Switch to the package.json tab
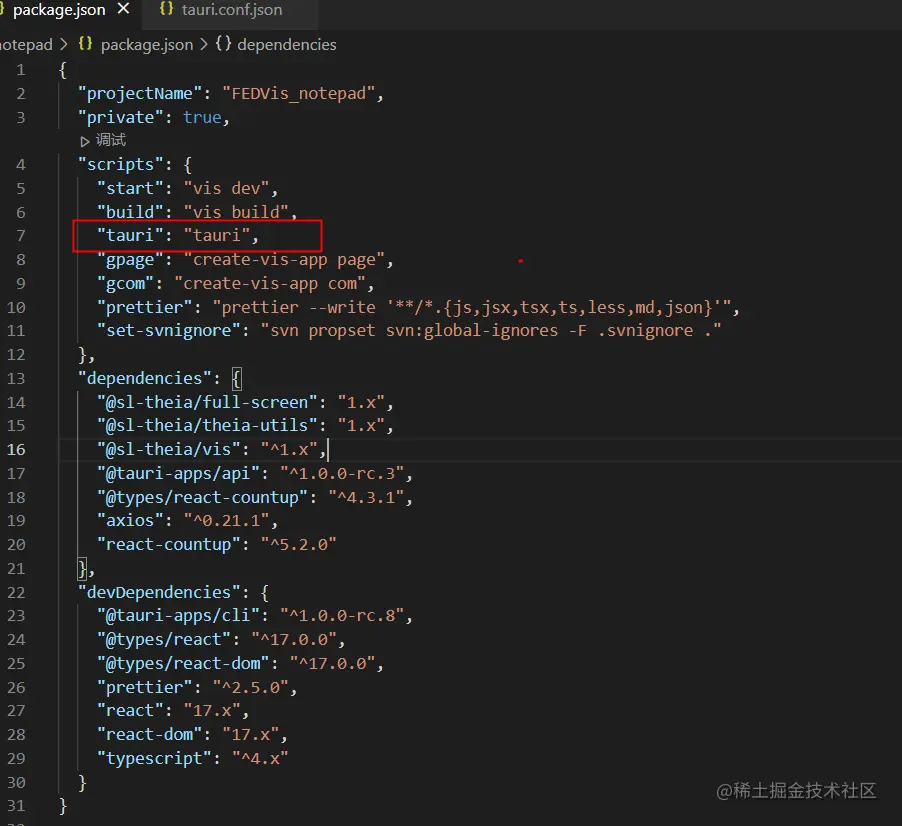Viewport: 902px width, 826px height. tap(59, 10)
